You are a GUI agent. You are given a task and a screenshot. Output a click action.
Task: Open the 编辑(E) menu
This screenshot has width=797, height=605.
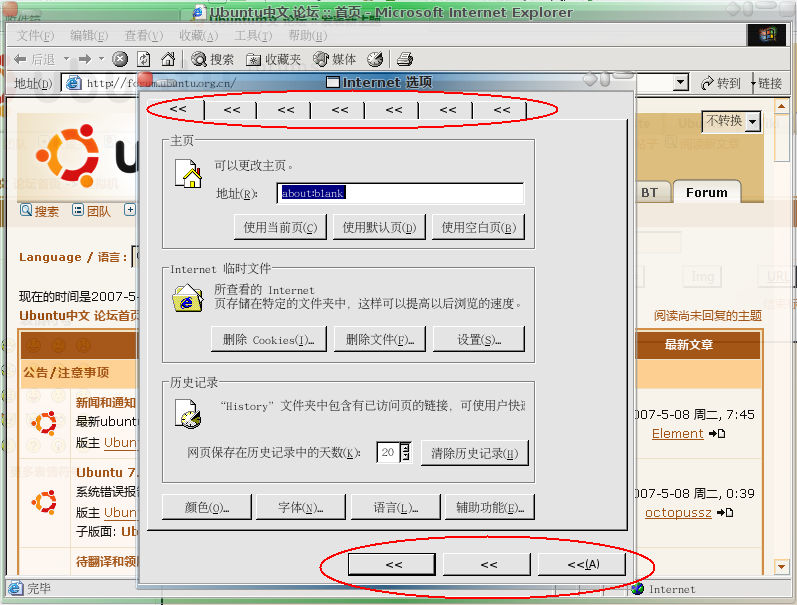click(89, 36)
